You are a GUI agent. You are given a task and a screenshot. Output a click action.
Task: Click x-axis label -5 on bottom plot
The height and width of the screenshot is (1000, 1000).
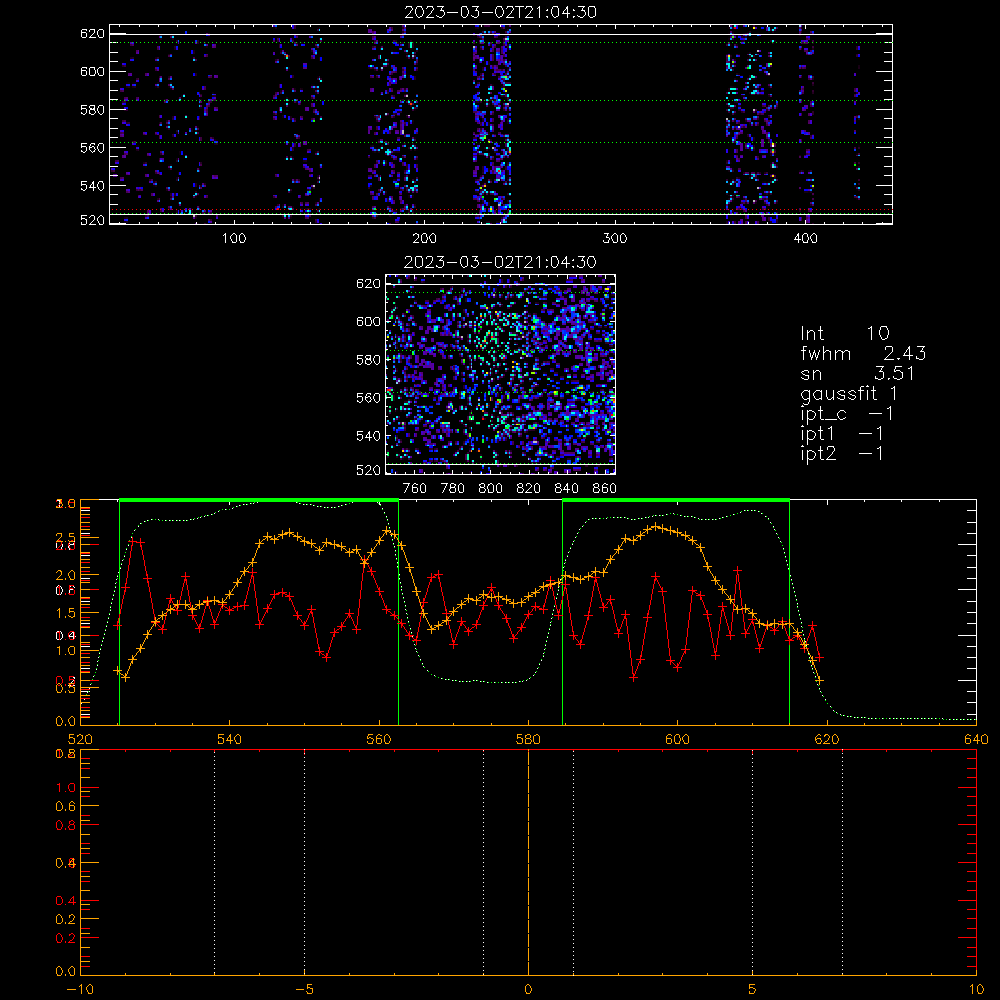[304, 990]
